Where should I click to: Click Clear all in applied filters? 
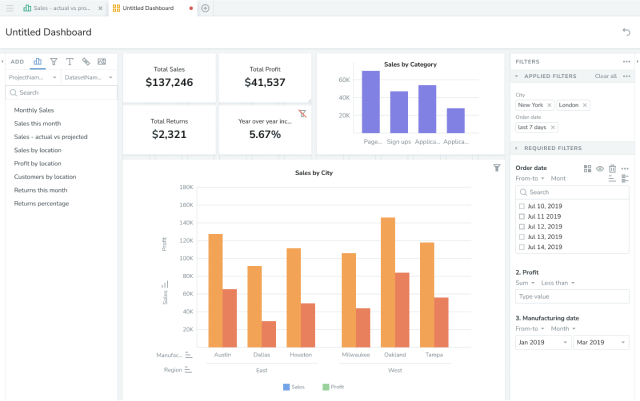pyautogui.click(x=606, y=76)
